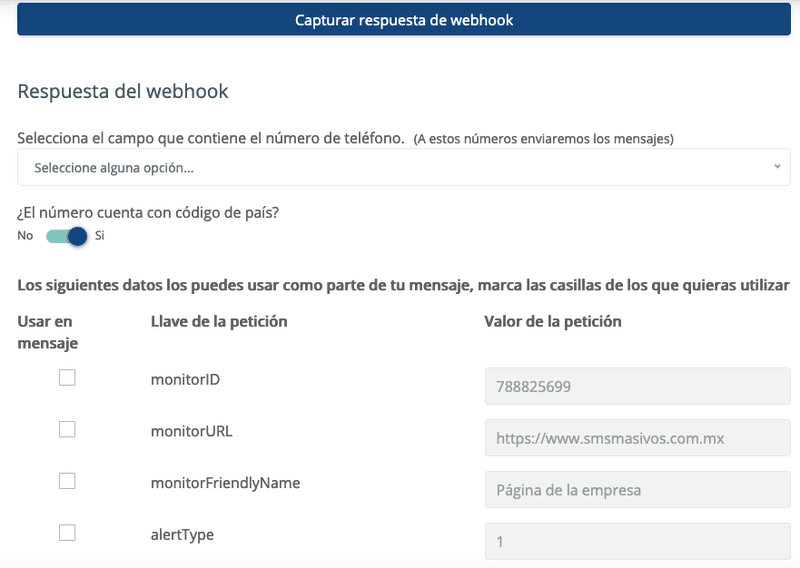Viewport: 800px width, 568px height.
Task: Select the Página de la empresa value field
Action: point(638,490)
